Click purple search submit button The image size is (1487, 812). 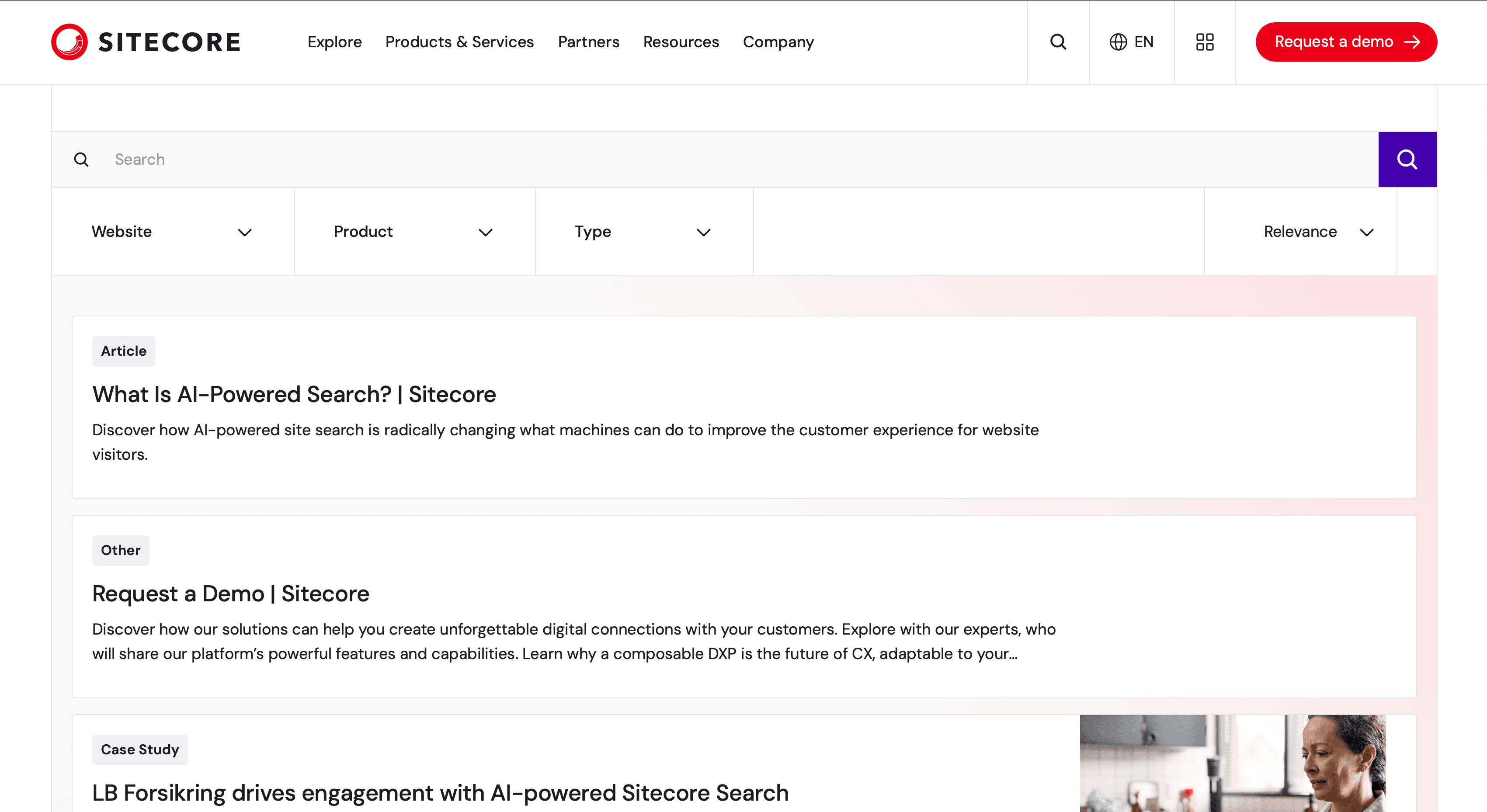(1407, 159)
